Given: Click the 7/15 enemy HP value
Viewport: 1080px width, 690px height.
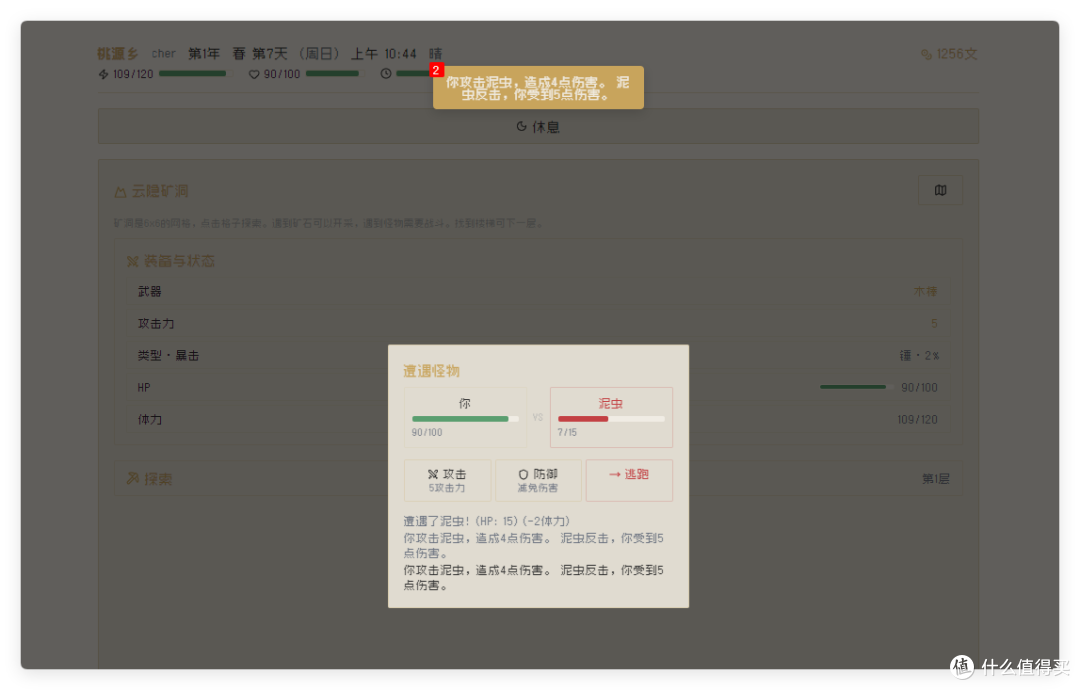Looking at the screenshot, I should [x=567, y=432].
